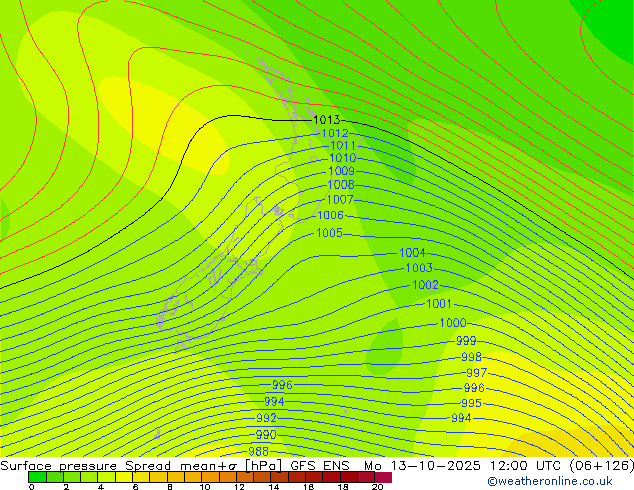Click the yellow legend swatch left of 6

point(124,477)
